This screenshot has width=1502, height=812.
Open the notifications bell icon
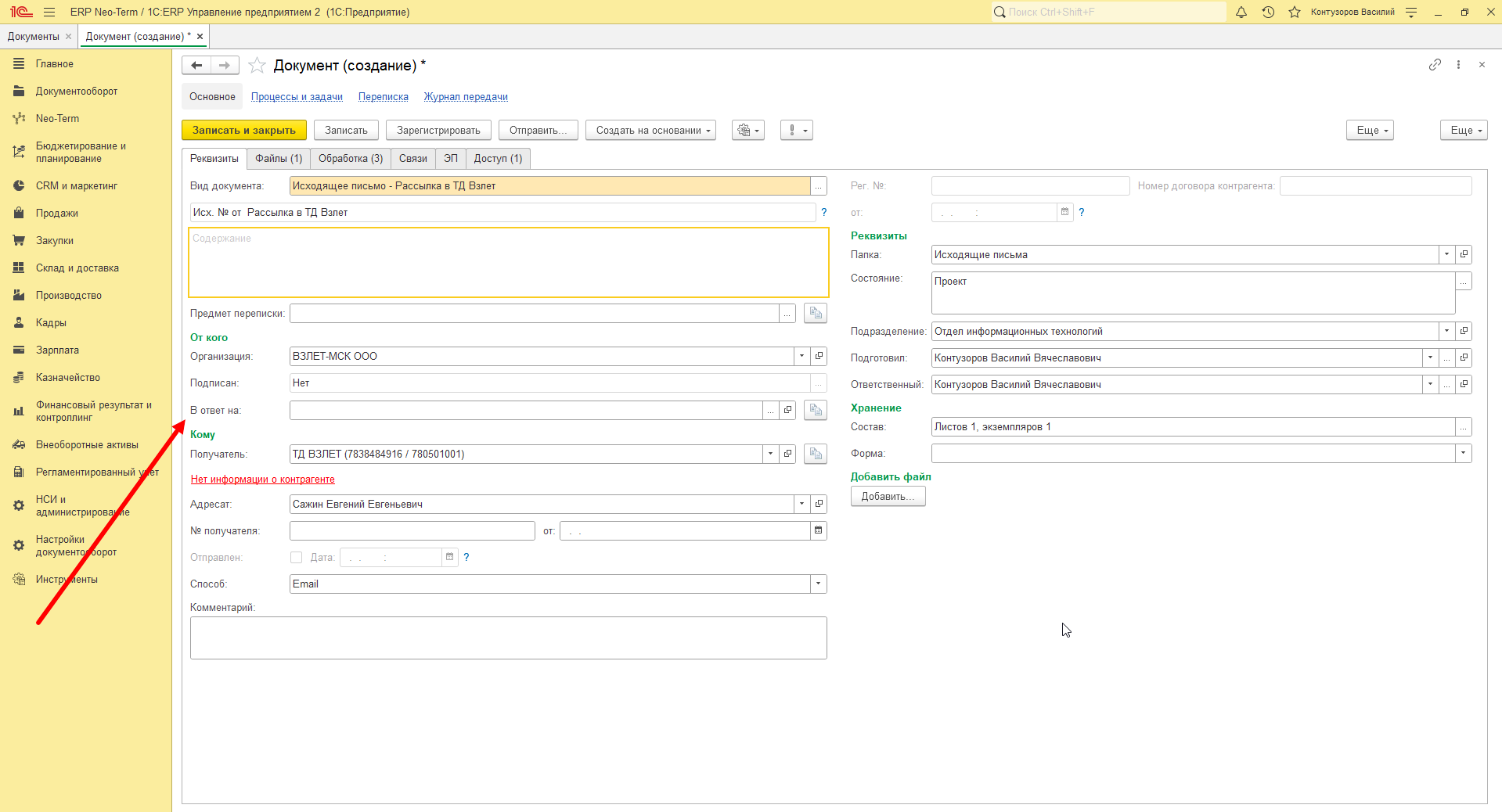point(1241,12)
